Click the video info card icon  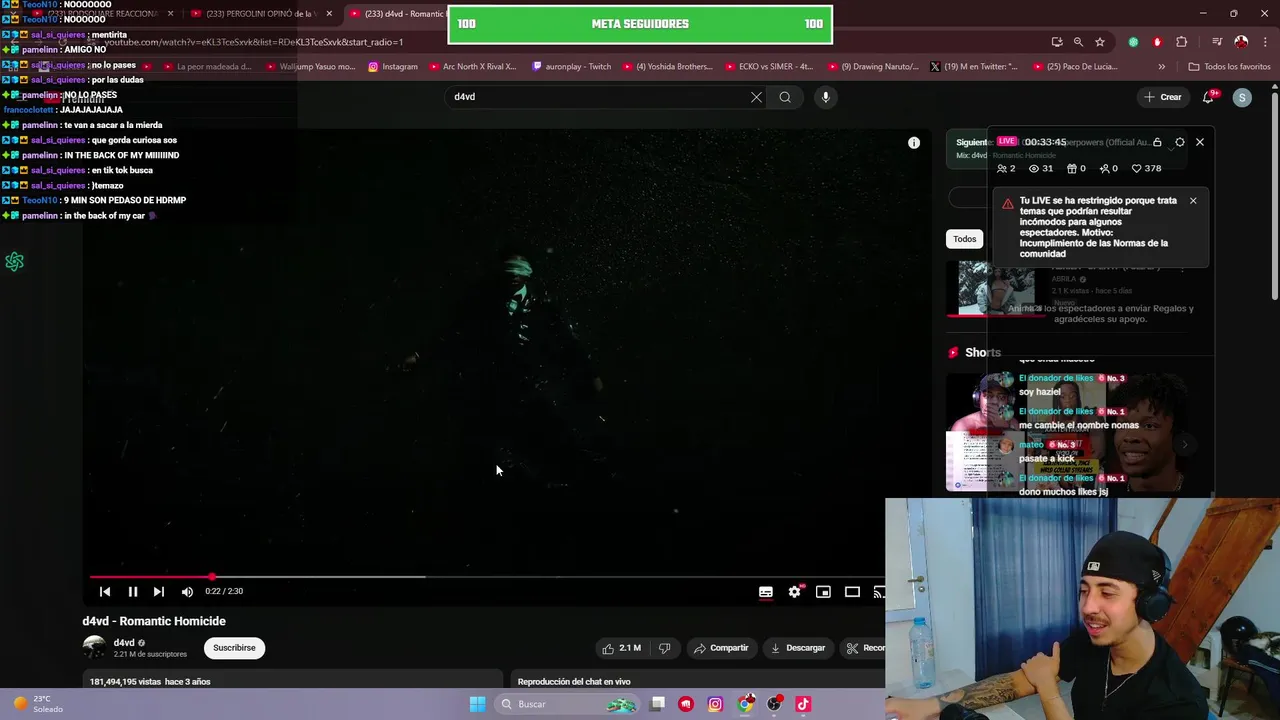click(913, 143)
